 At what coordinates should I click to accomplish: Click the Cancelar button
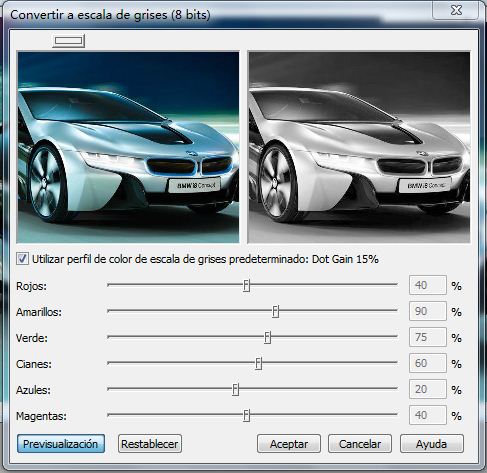point(360,444)
